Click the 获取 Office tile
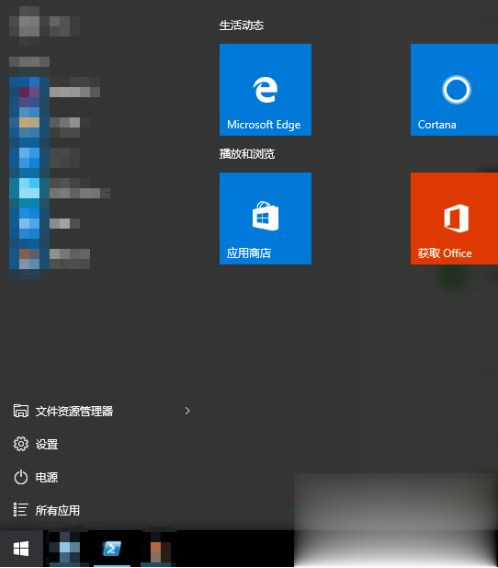The image size is (498, 568). click(x=454, y=218)
